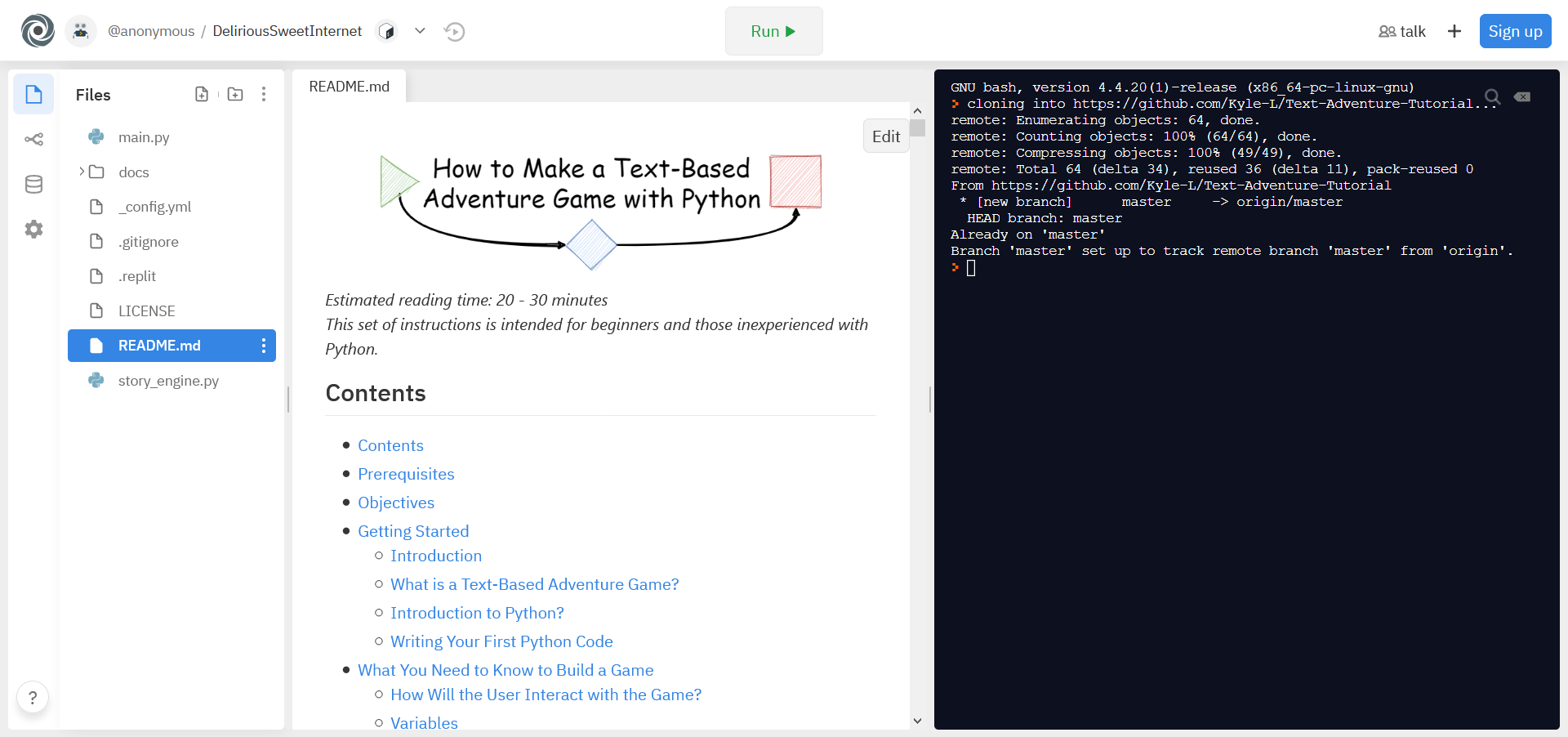
Task: Select README.md in the file tree
Action: click(x=171, y=346)
